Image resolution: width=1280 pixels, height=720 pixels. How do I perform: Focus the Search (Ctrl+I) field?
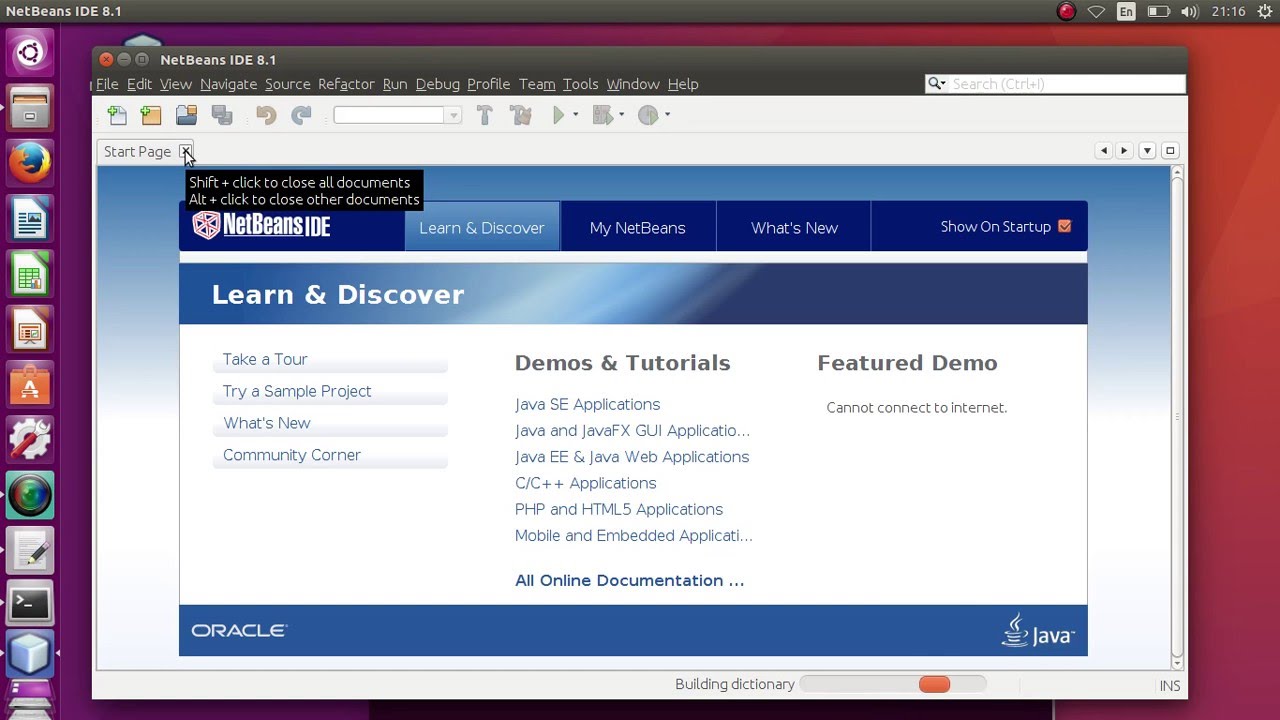pos(1065,84)
